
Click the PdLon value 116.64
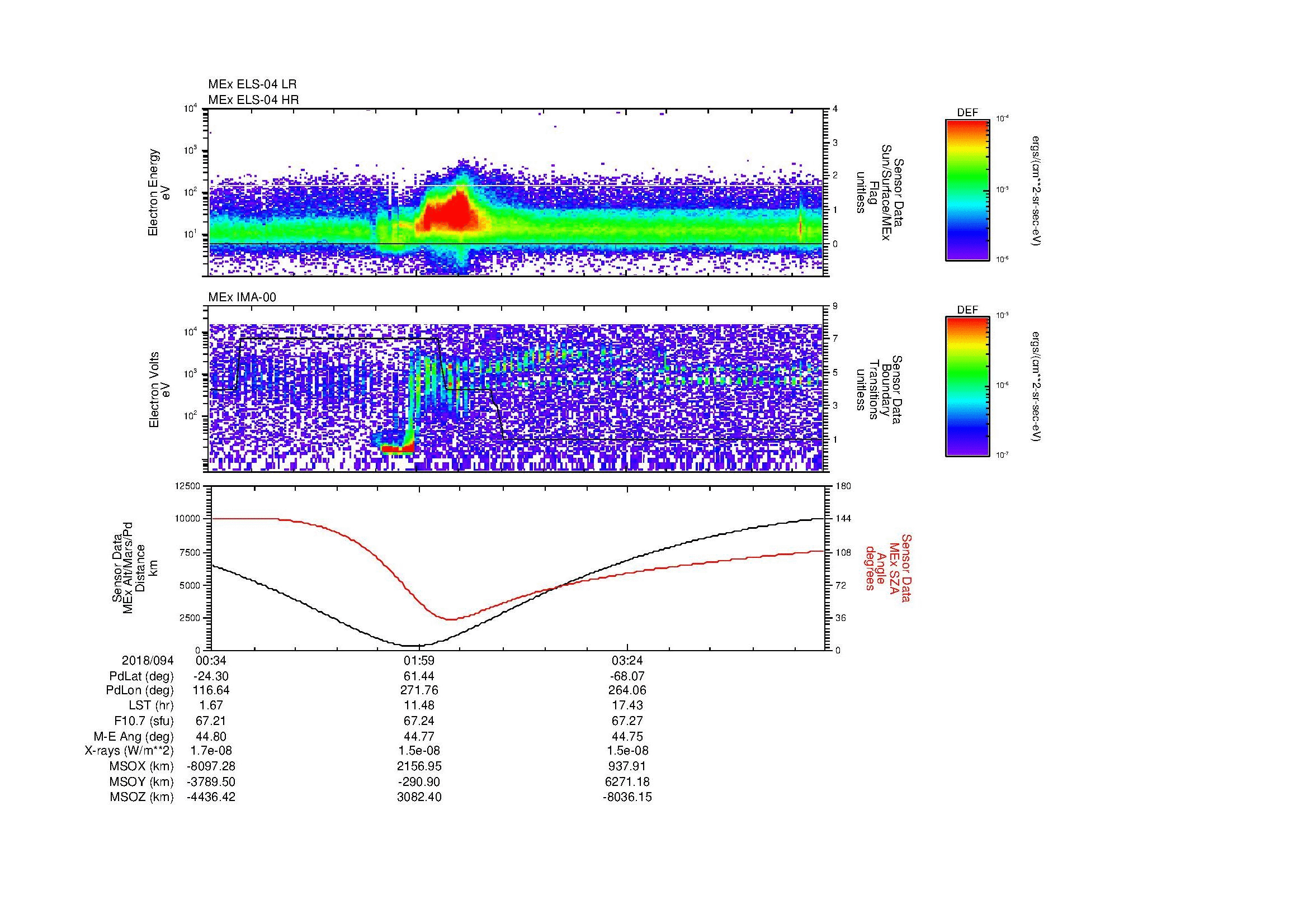[x=211, y=690]
